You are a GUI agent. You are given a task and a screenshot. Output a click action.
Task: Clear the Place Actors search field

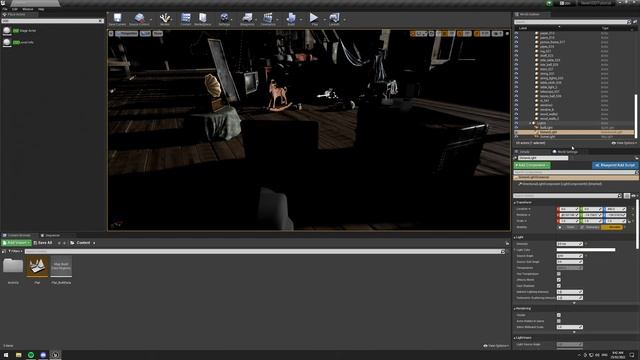click(x=100, y=21)
